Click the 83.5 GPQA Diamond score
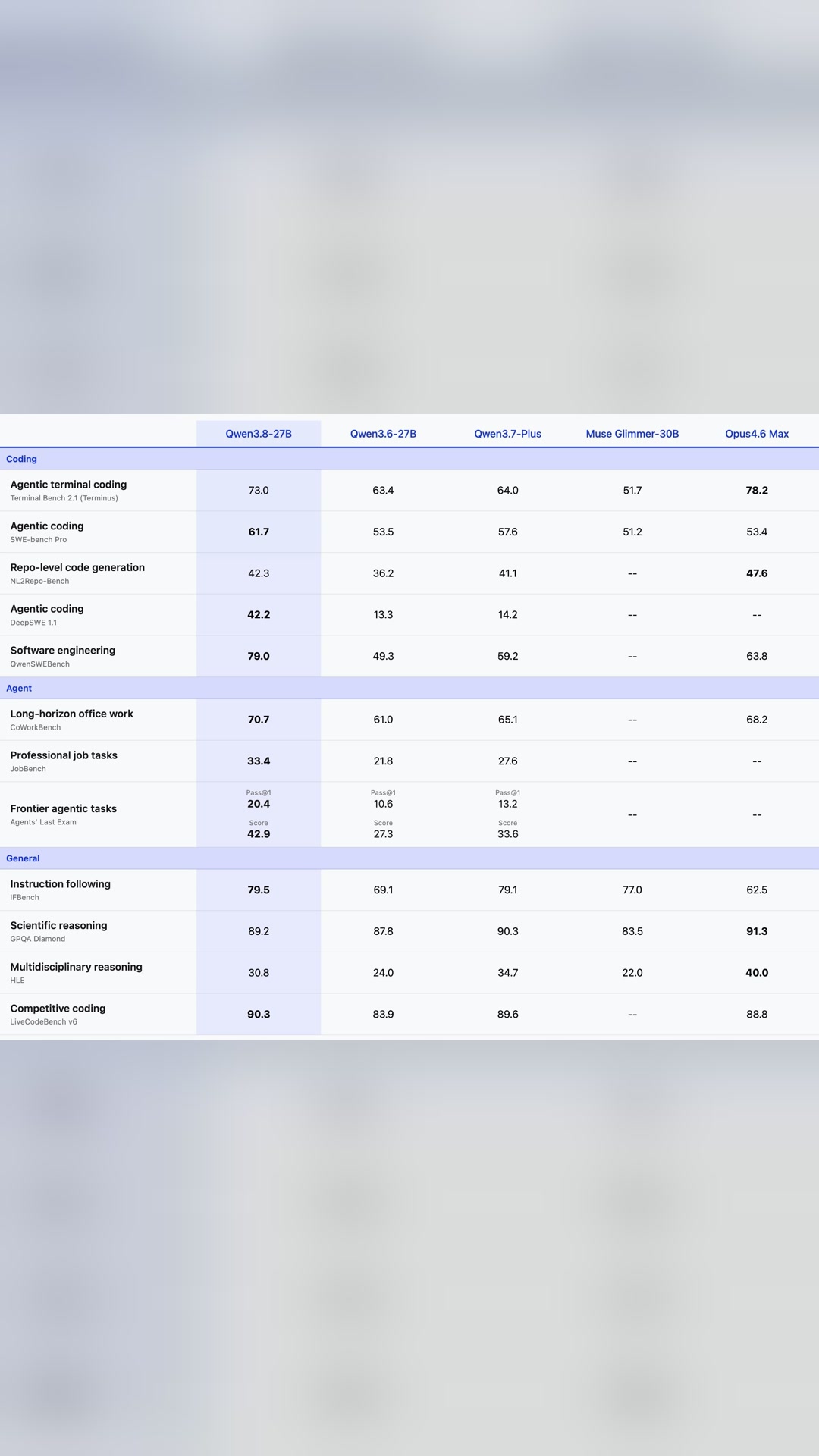This screenshot has width=819, height=1456. click(632, 931)
